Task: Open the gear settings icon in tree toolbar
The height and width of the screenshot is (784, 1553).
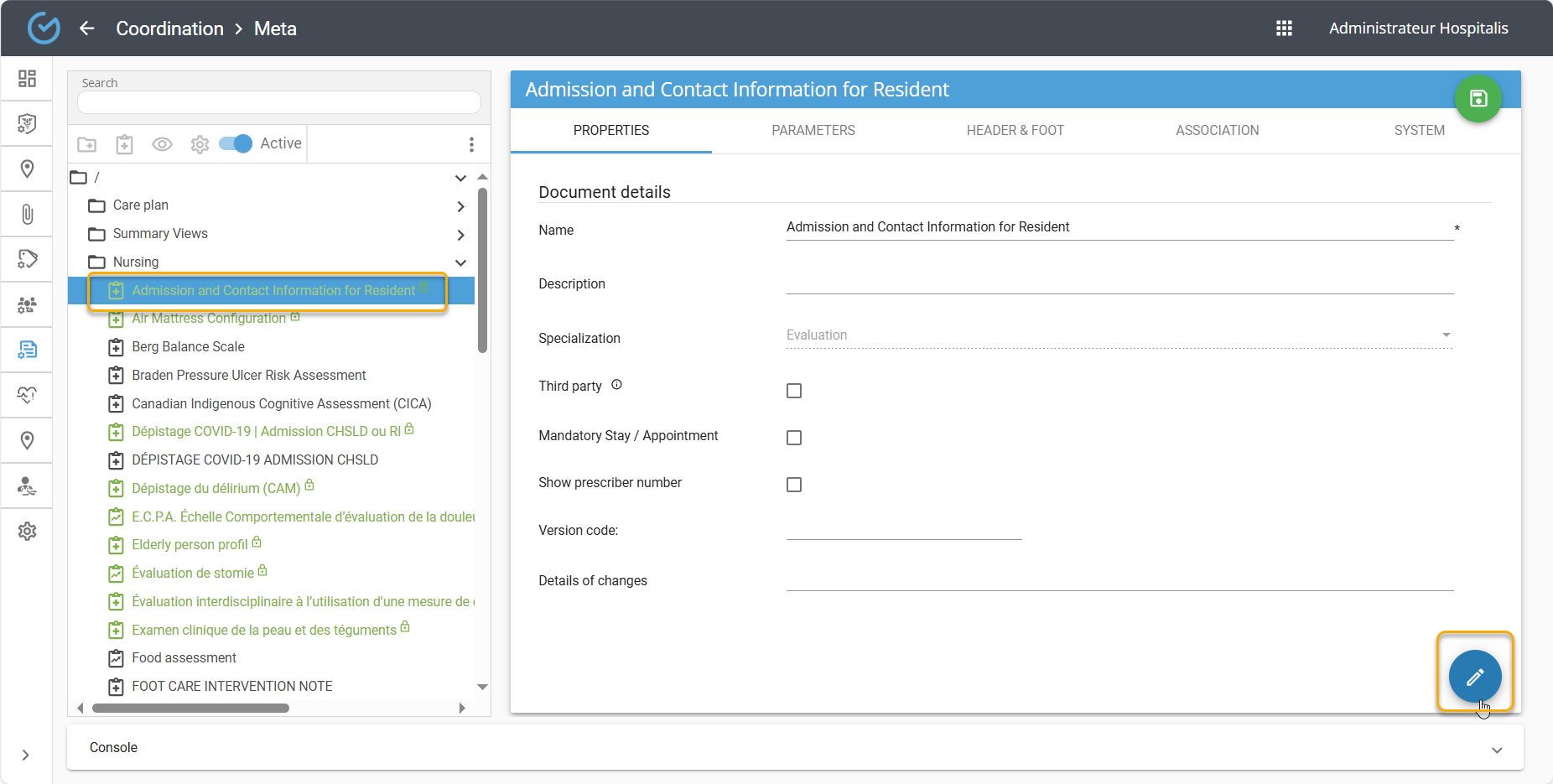Action: (x=200, y=144)
